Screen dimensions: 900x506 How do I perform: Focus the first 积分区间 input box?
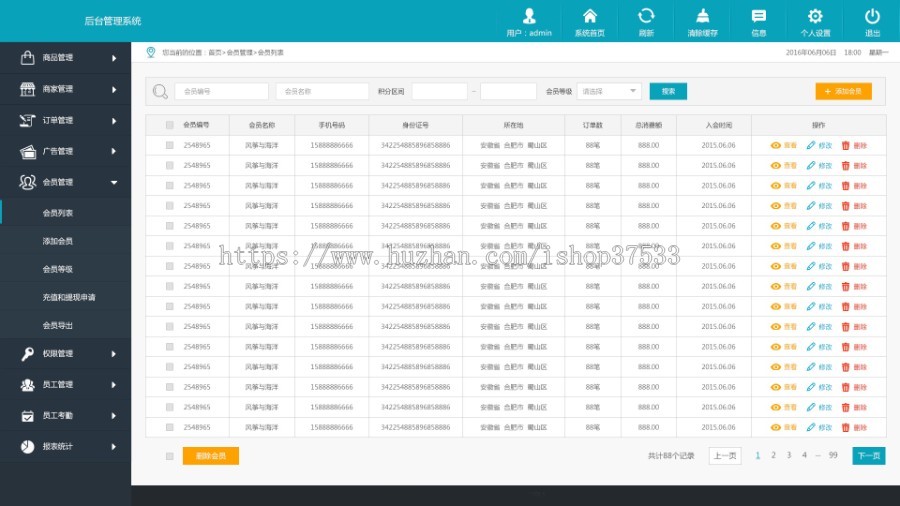439,91
